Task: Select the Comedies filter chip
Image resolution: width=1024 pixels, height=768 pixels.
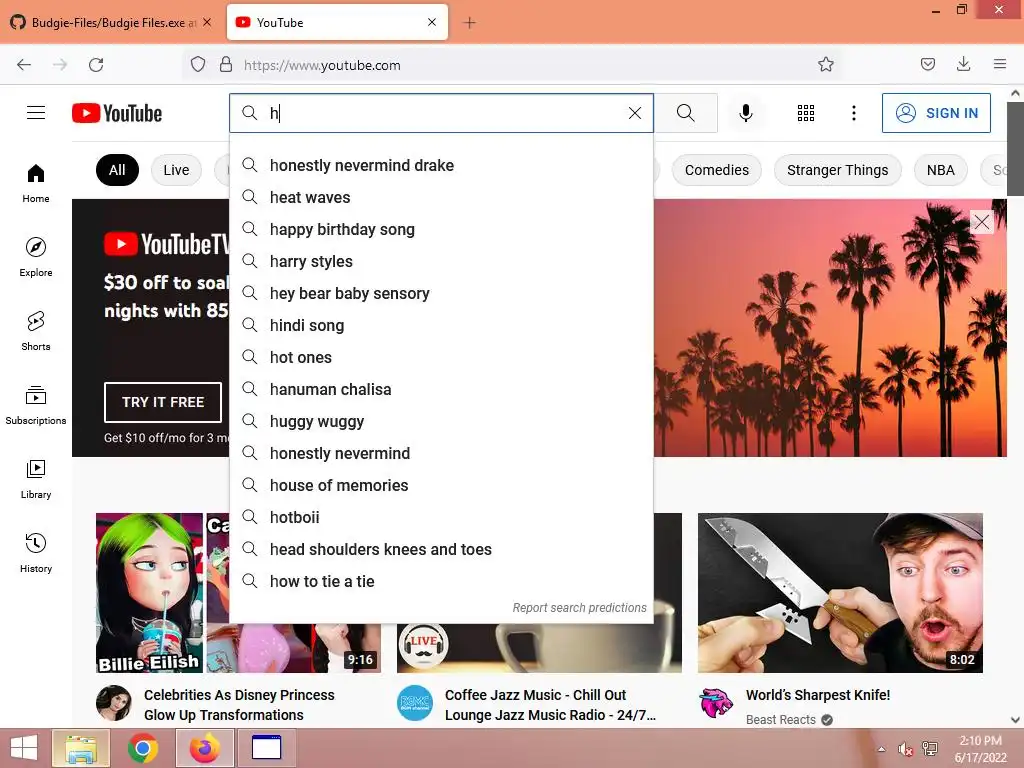Action: [716, 170]
